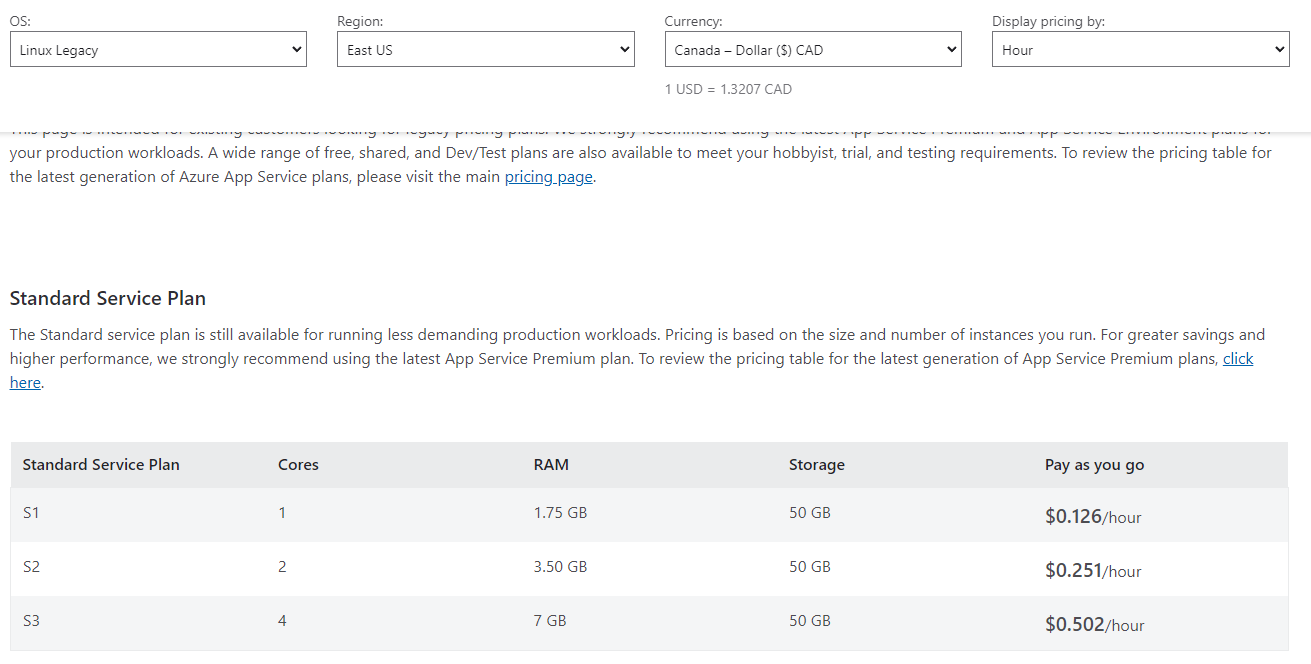This screenshot has width=1311, height=664.
Task: Select the $0.251/hour price for S2
Action: click(1093, 571)
